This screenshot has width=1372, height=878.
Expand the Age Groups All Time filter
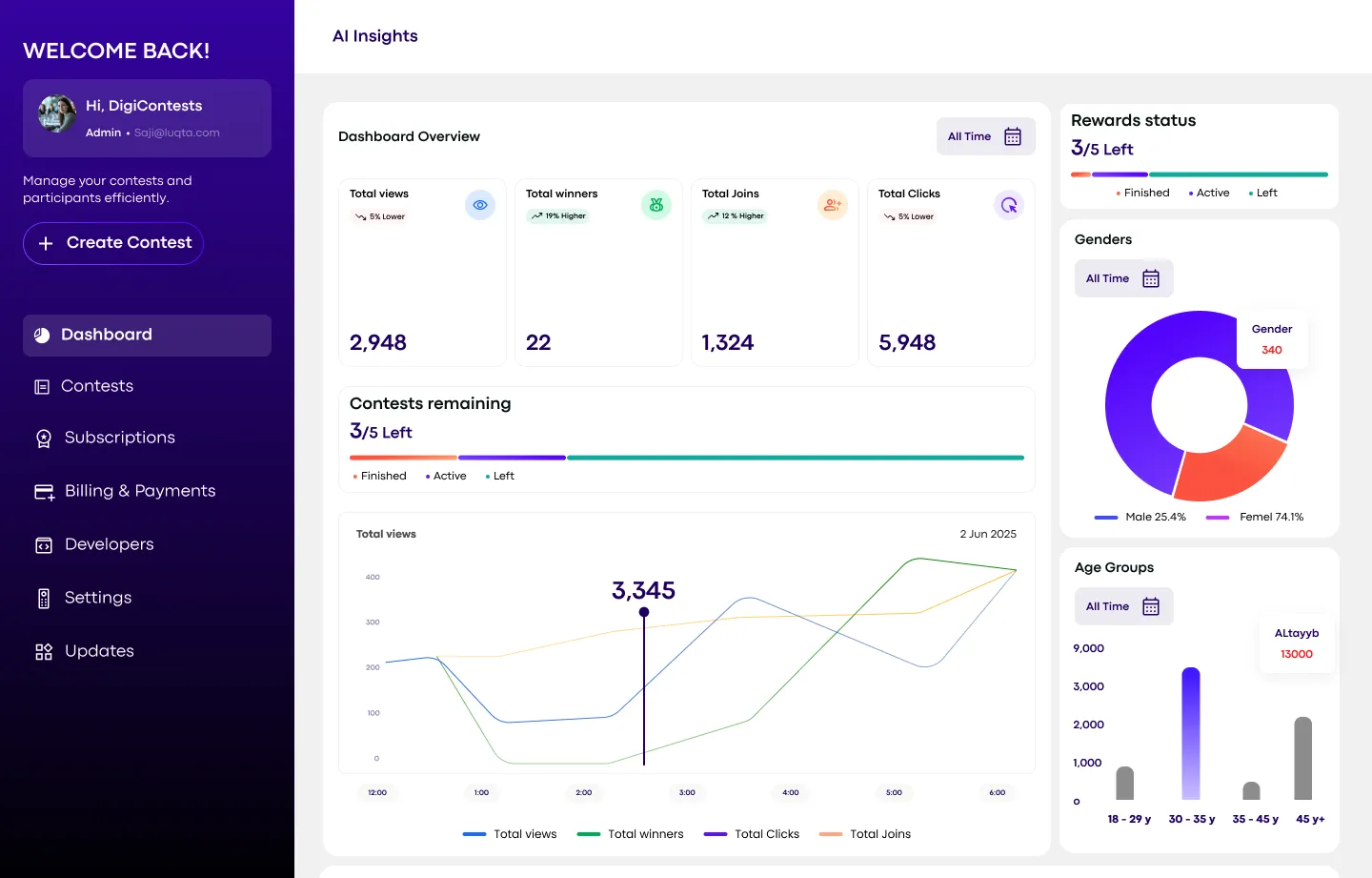1123,606
